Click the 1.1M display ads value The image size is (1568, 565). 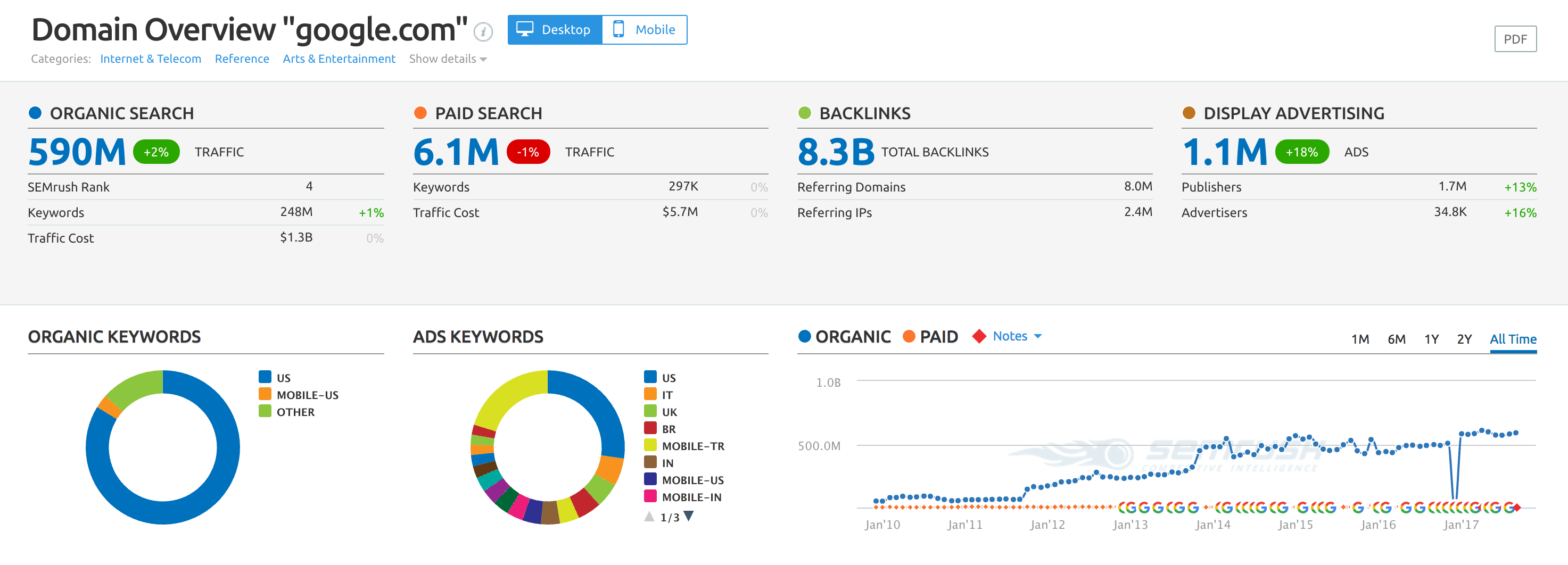pyautogui.click(x=1225, y=152)
